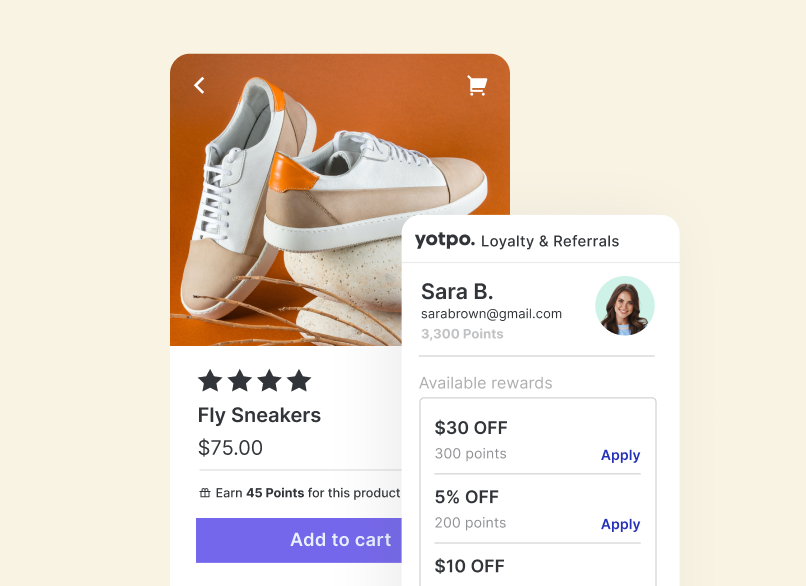Click Sara B.'s email address
This screenshot has height=586, width=806.
[491, 313]
